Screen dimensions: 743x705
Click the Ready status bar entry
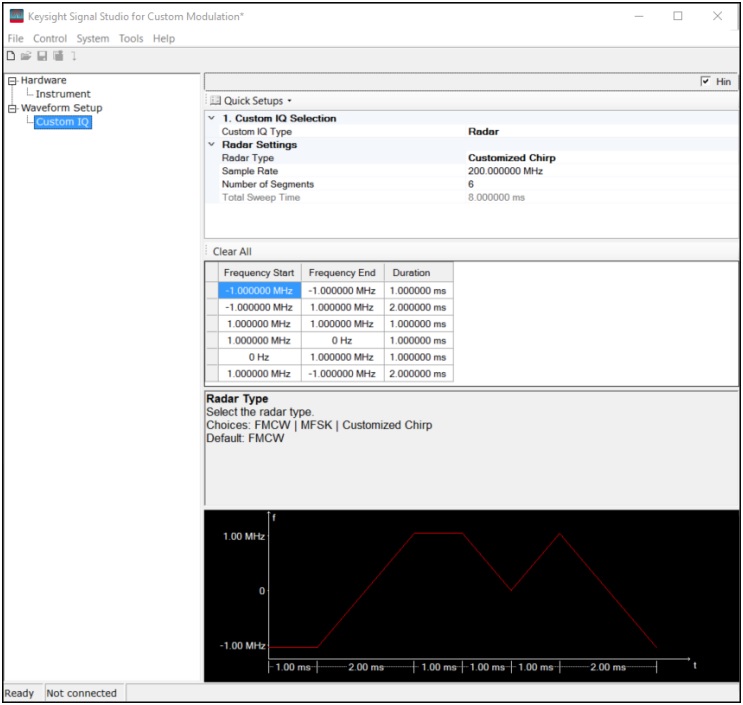point(19,693)
